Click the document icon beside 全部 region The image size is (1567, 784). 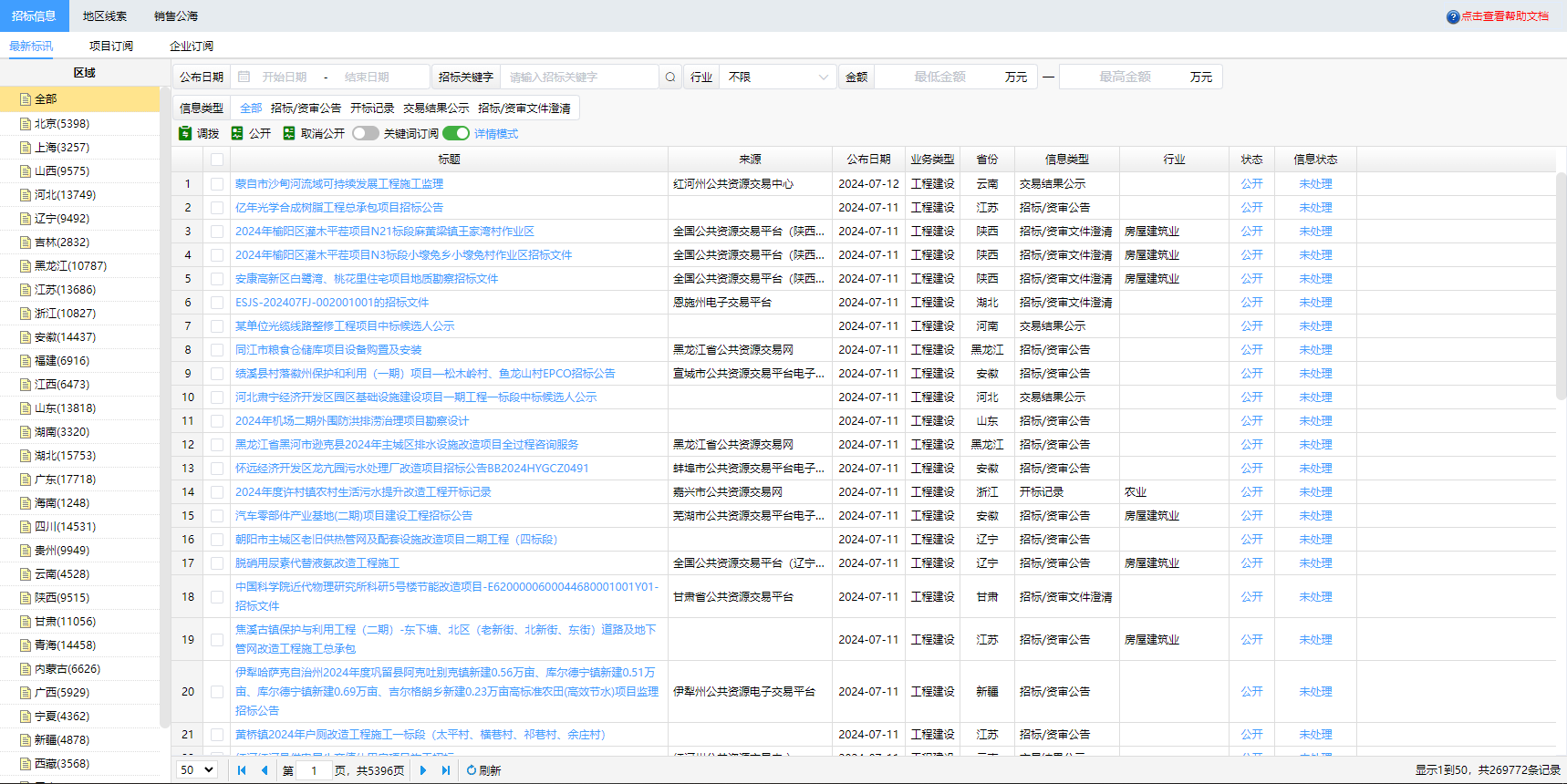[26, 98]
